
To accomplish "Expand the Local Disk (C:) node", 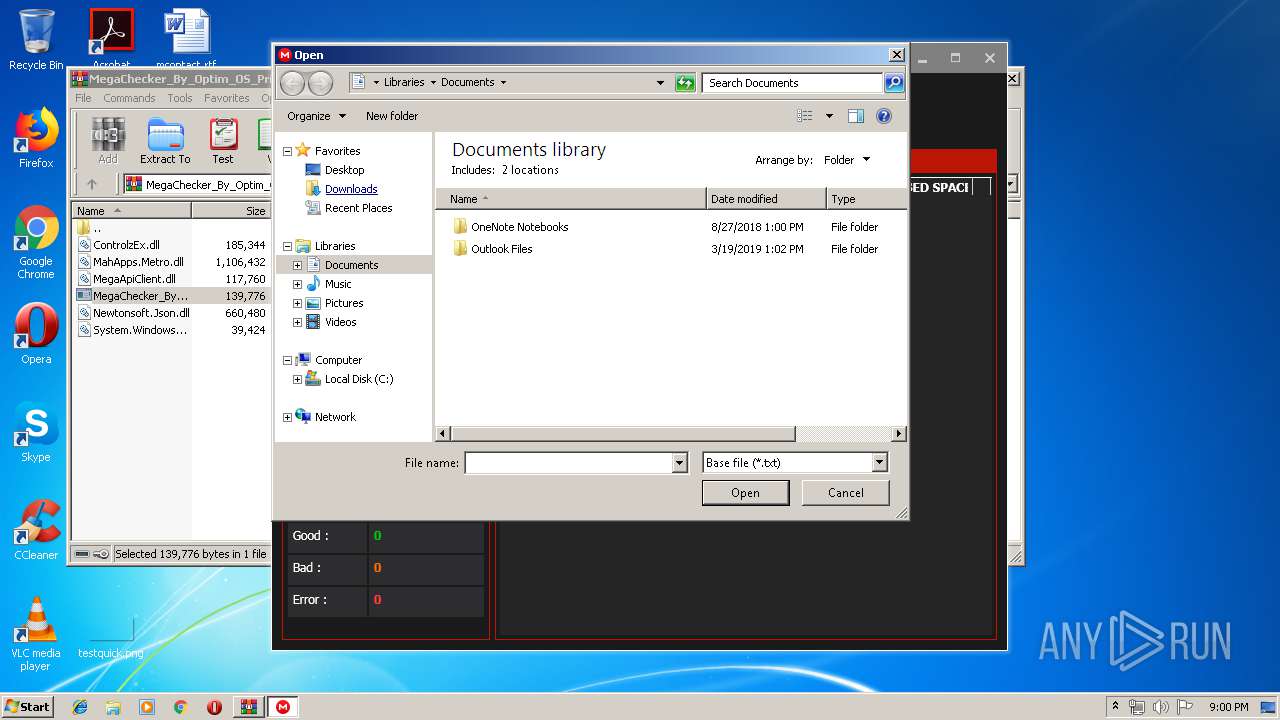I will [297, 379].
